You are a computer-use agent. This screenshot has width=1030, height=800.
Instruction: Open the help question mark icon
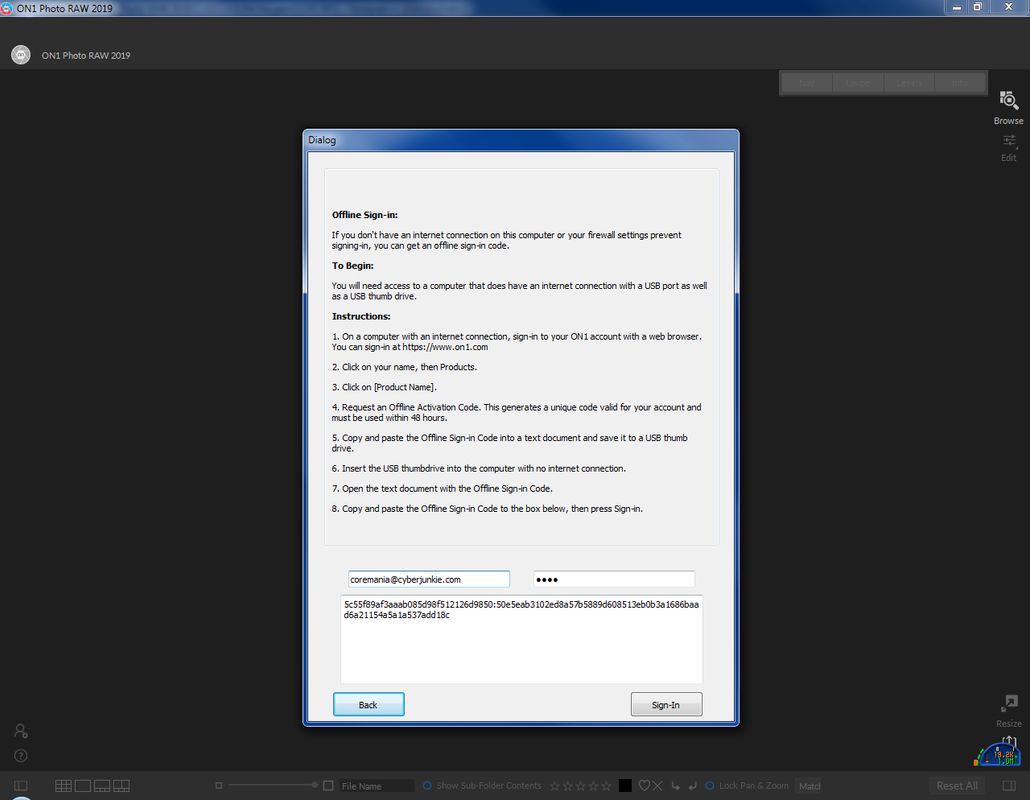(21, 755)
